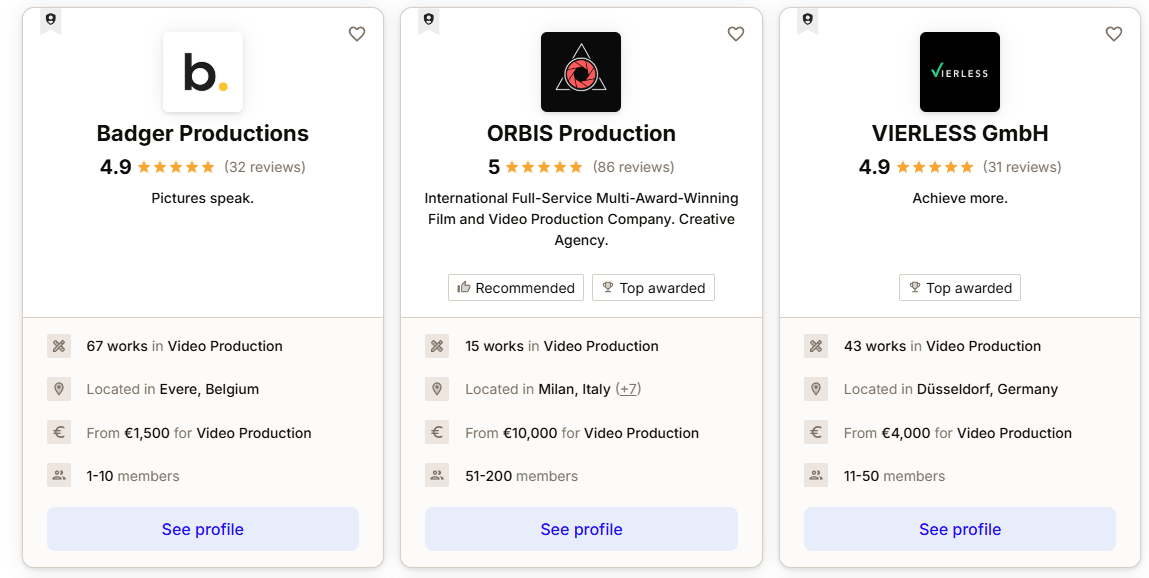Click the 'Achieve more.' tagline
The height and width of the screenshot is (578, 1149).
click(960, 198)
